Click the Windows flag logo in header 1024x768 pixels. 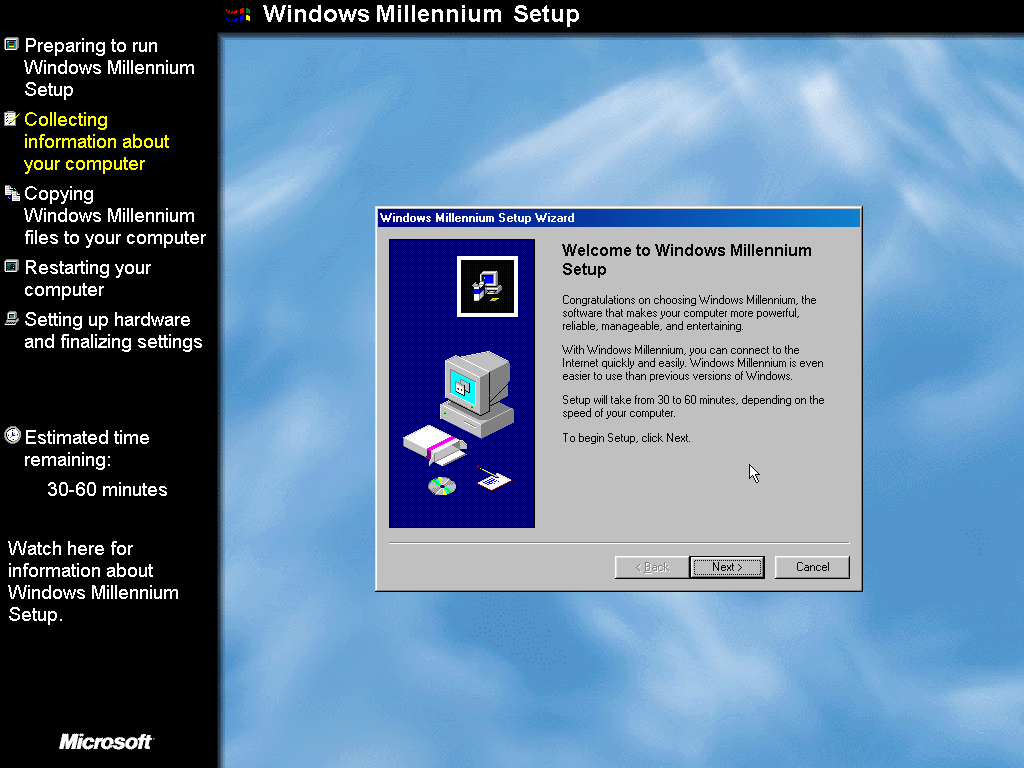(238, 14)
